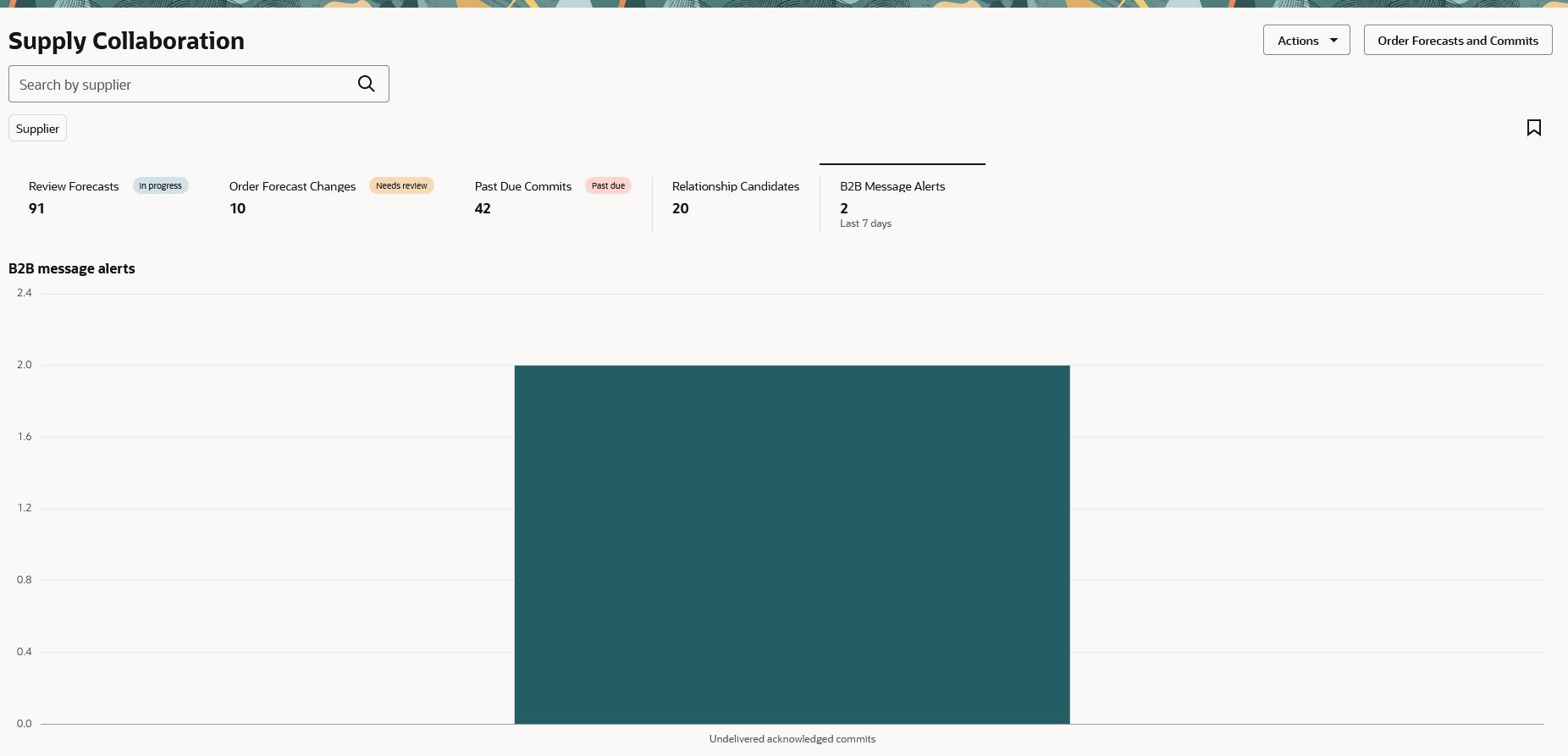
Task: Click the Review Forecasts count 91
Action: pyautogui.click(x=36, y=208)
